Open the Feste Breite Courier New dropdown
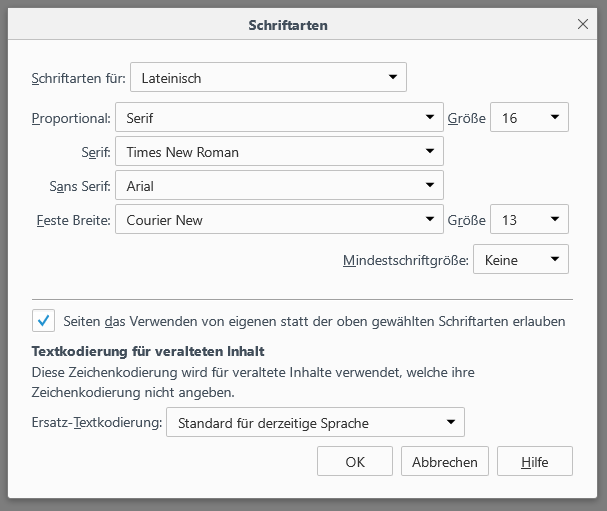Image resolution: width=607 pixels, height=511 pixels. (279, 219)
